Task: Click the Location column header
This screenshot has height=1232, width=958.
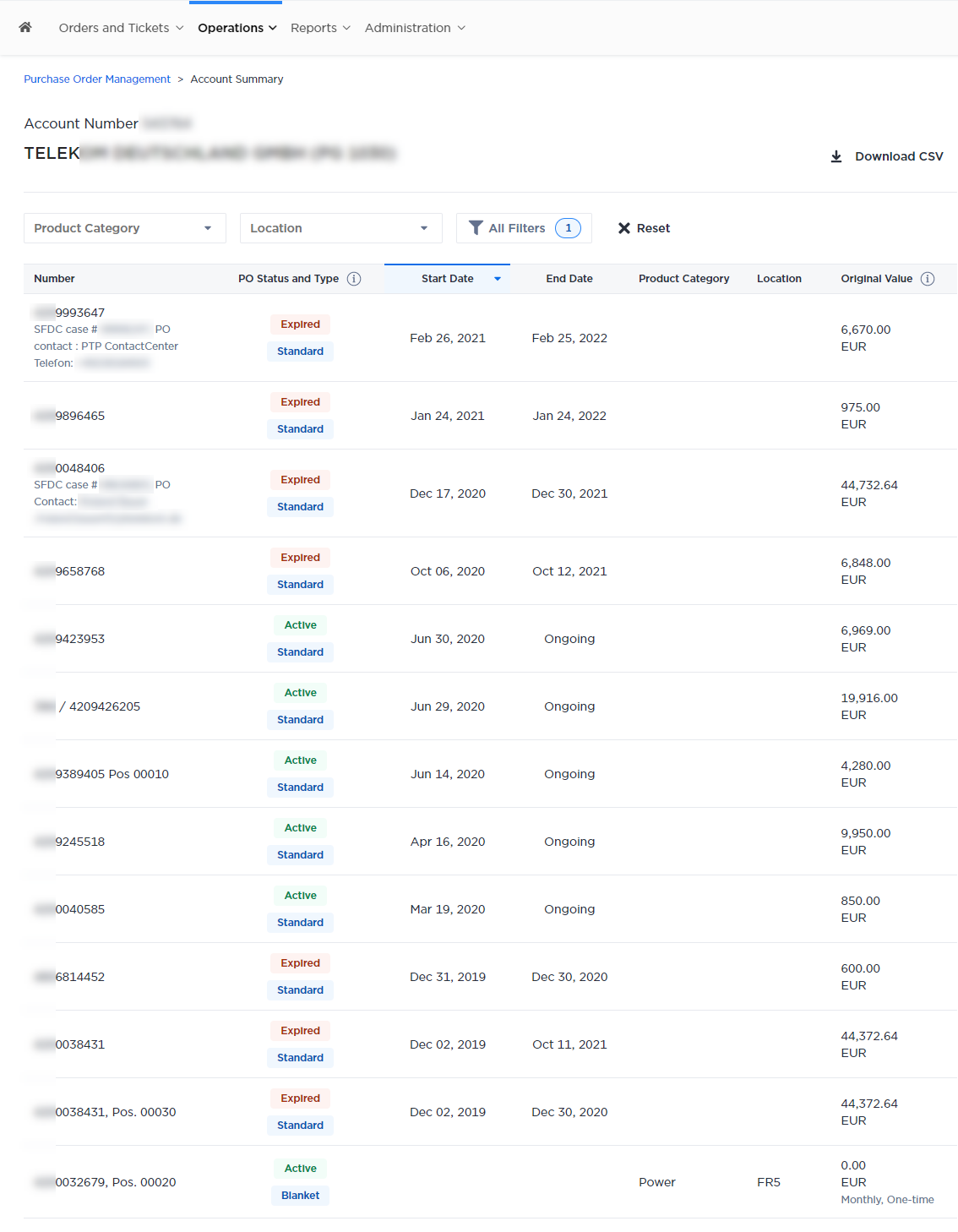Action: pyautogui.click(x=779, y=279)
